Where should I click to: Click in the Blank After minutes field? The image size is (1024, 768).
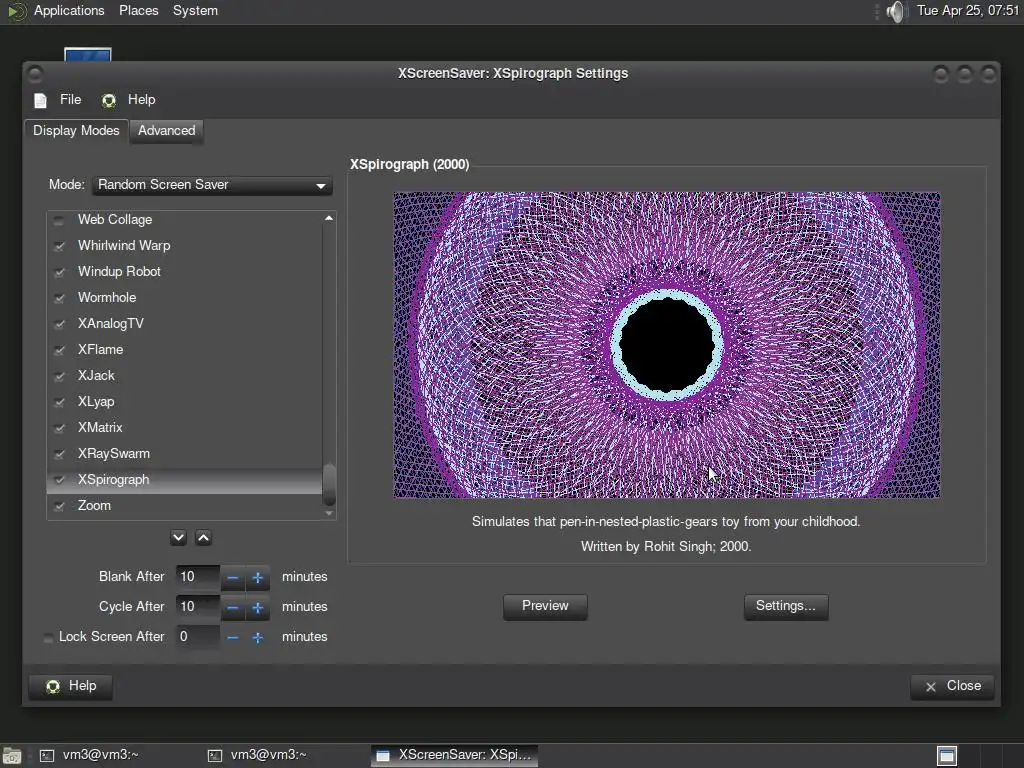pos(197,577)
